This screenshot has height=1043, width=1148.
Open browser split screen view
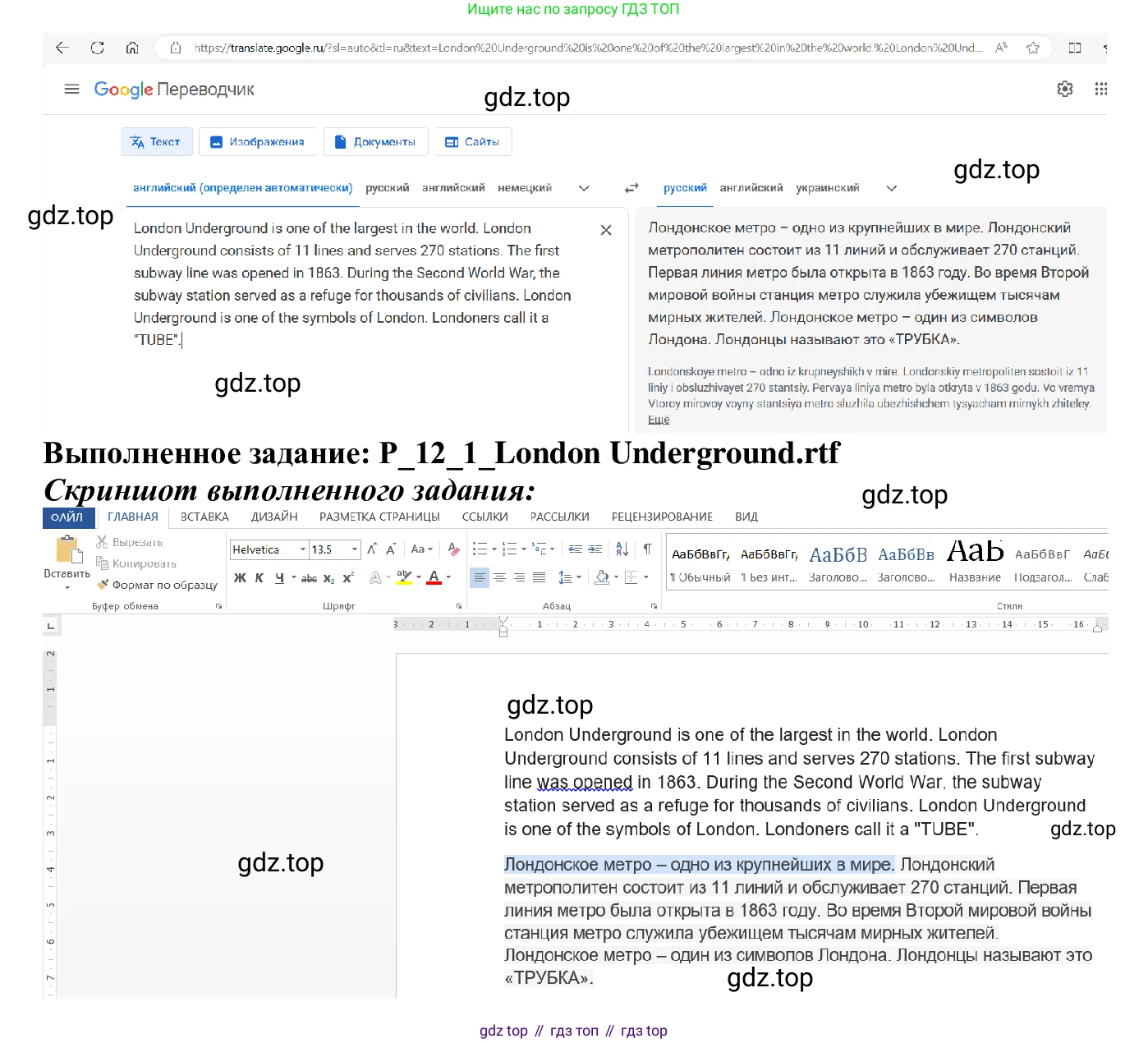tap(1074, 48)
